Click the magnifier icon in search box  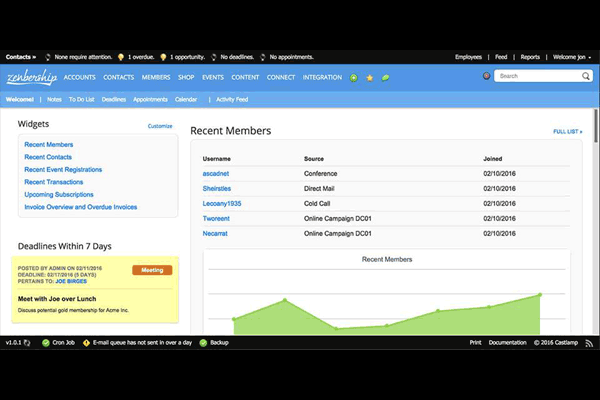[586, 76]
